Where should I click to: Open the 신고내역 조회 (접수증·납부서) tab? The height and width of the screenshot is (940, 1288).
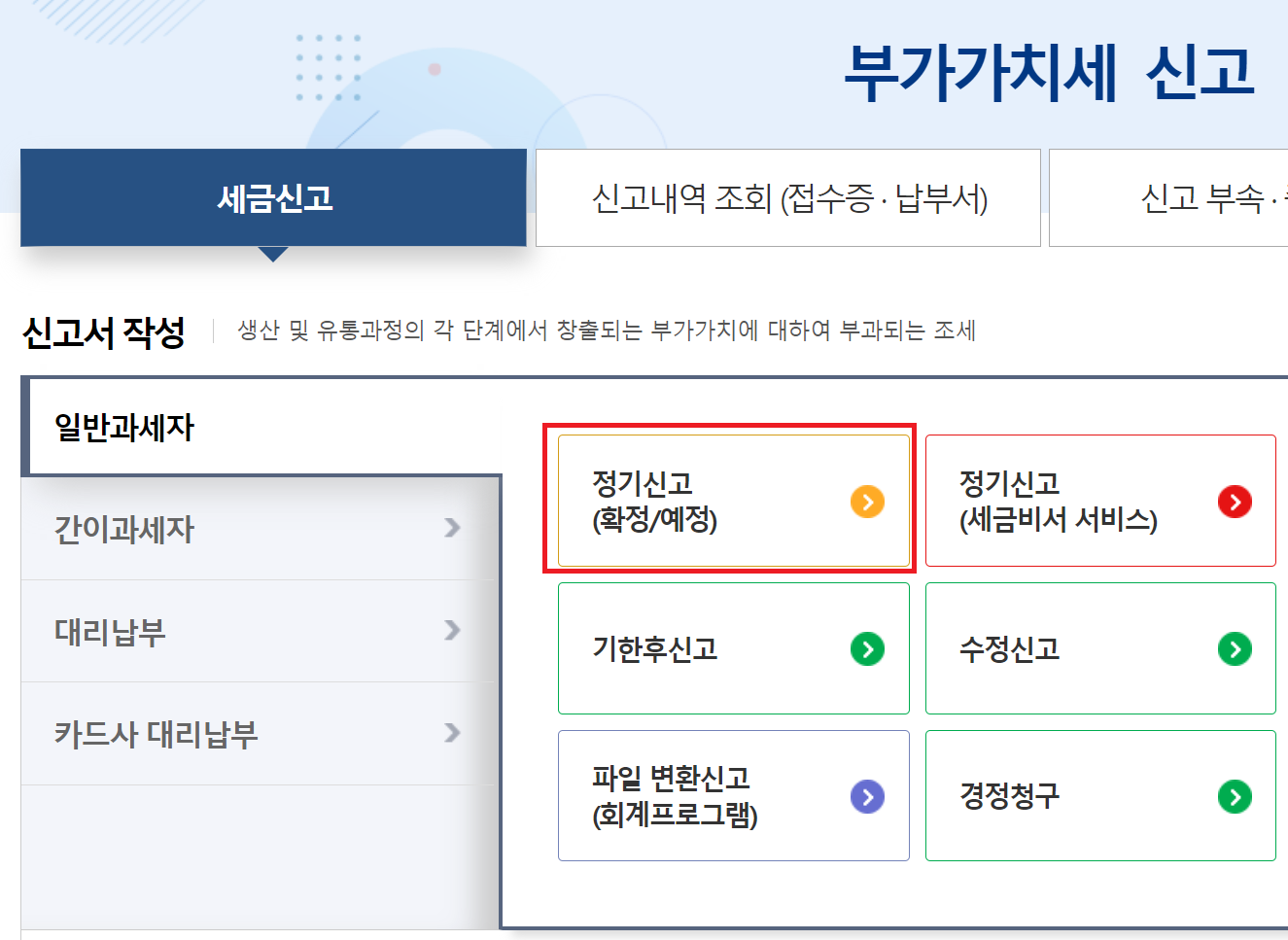tap(788, 197)
